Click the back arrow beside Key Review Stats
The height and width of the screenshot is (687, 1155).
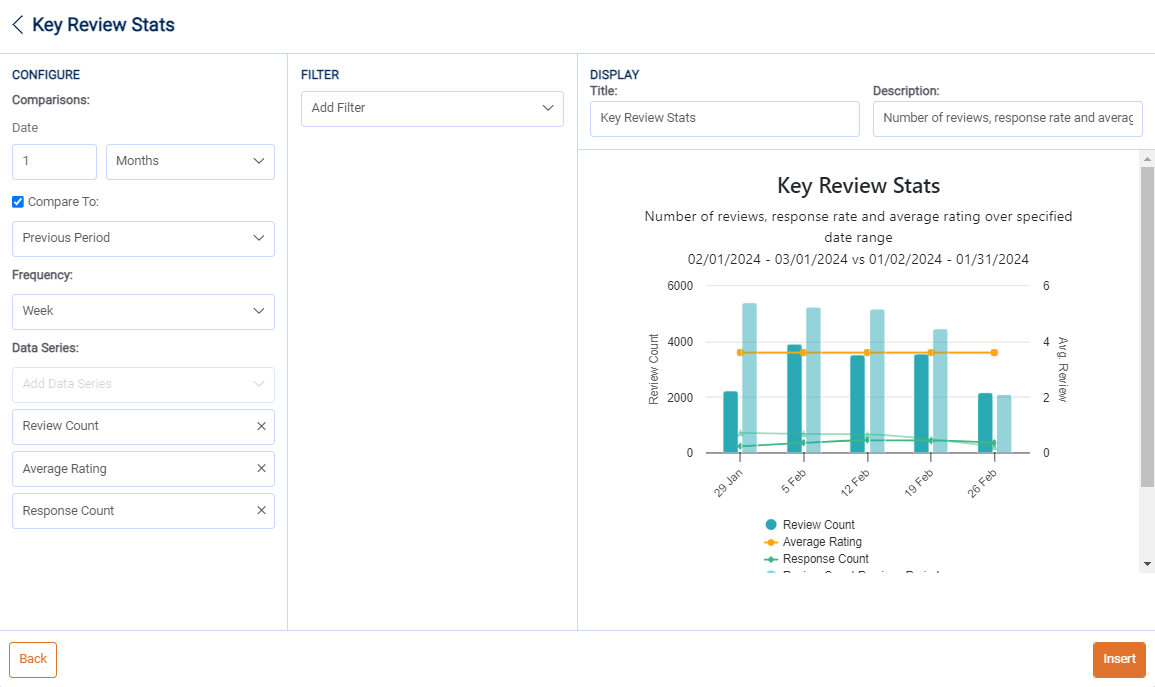click(18, 25)
